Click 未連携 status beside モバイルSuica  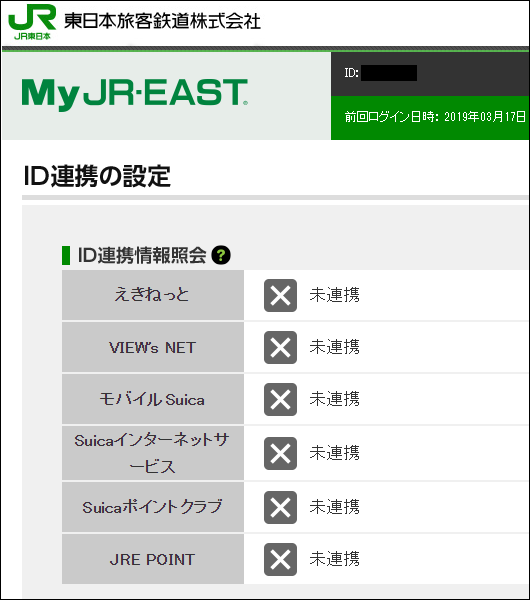pyautogui.click(x=334, y=399)
